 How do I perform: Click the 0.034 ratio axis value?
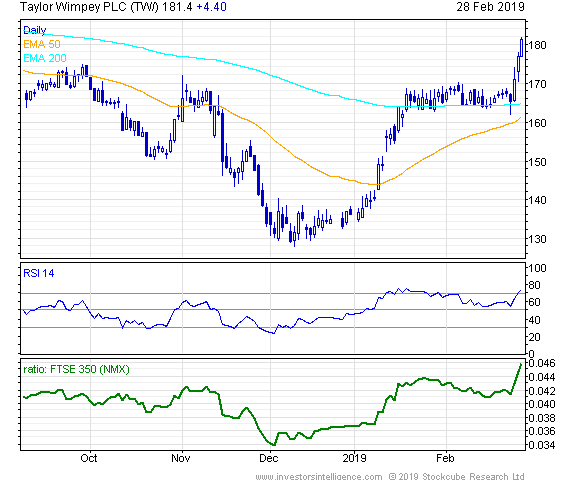[542, 445]
